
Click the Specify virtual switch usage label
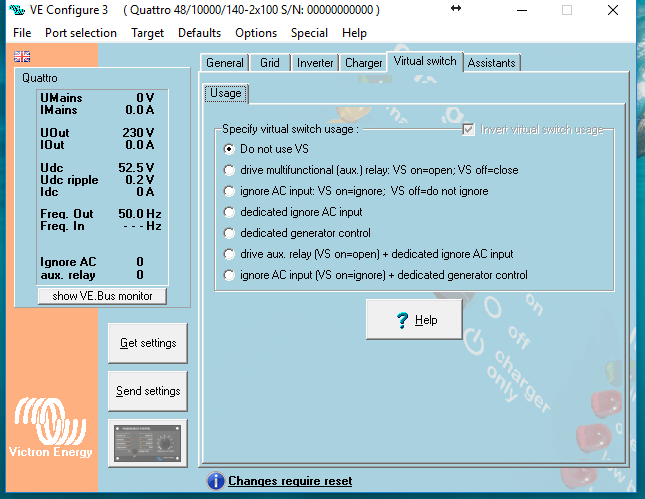(290, 129)
